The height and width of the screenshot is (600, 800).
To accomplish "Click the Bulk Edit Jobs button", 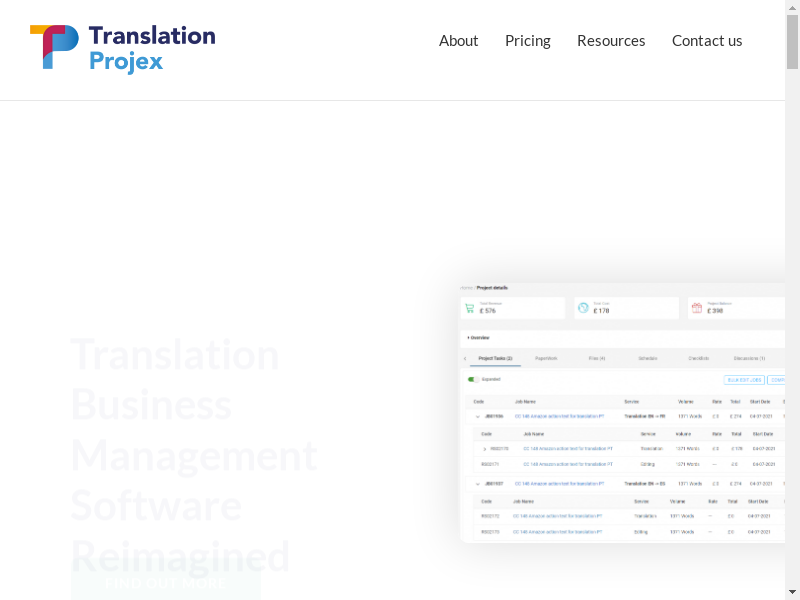I will click(744, 380).
